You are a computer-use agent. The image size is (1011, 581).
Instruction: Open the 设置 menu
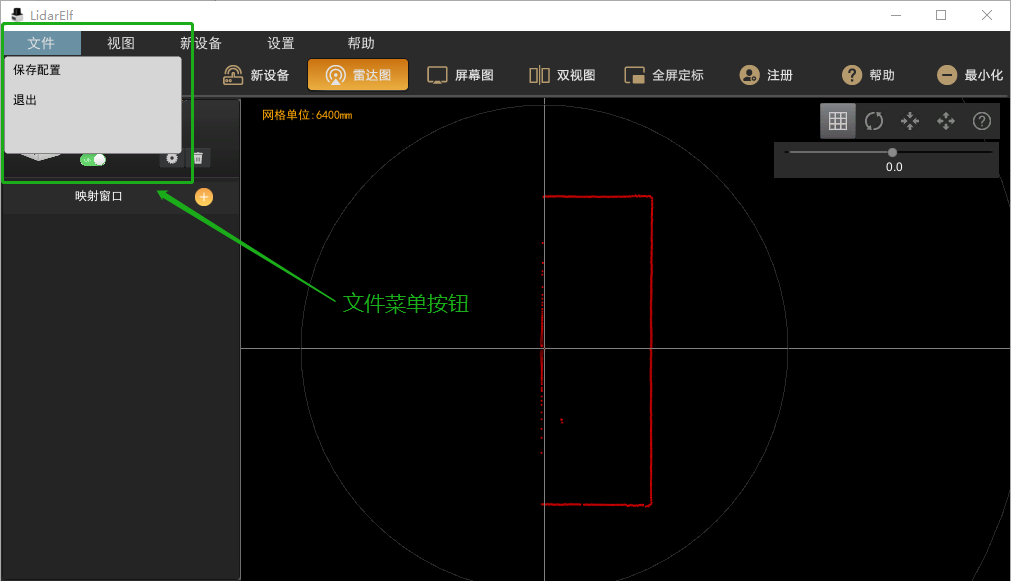pos(281,43)
